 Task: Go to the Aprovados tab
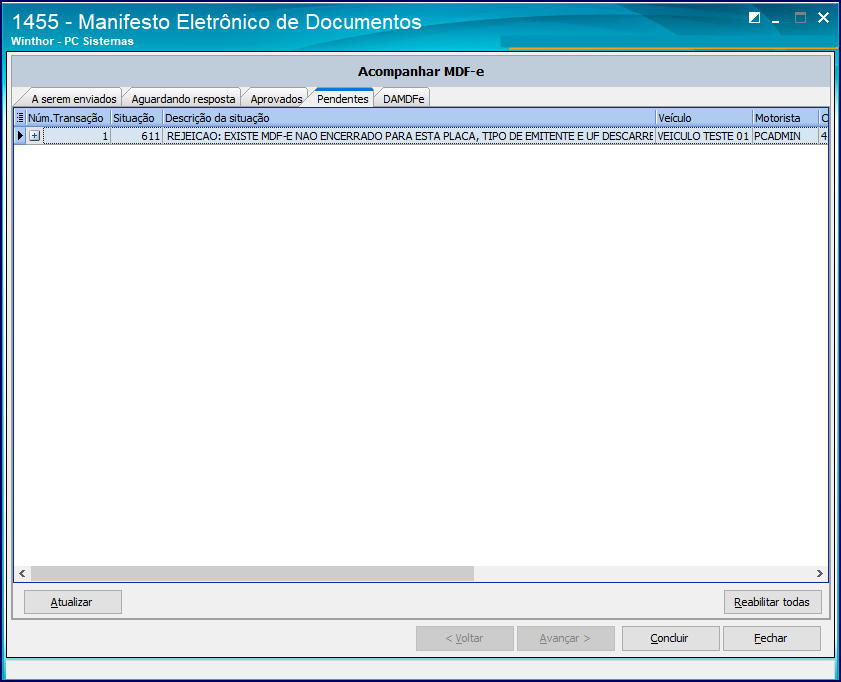coord(276,99)
